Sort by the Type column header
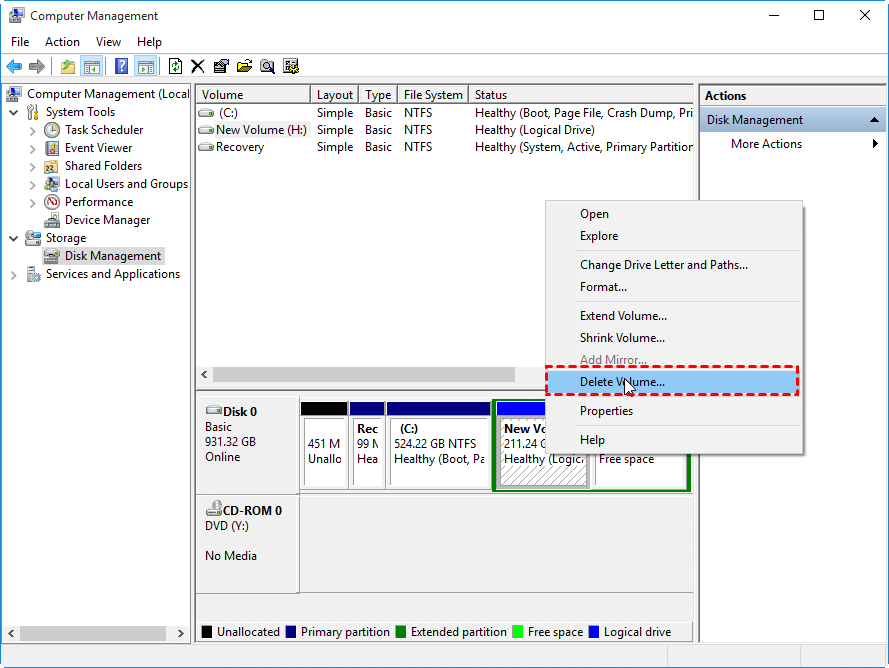The height and width of the screenshot is (668, 889). point(378,95)
